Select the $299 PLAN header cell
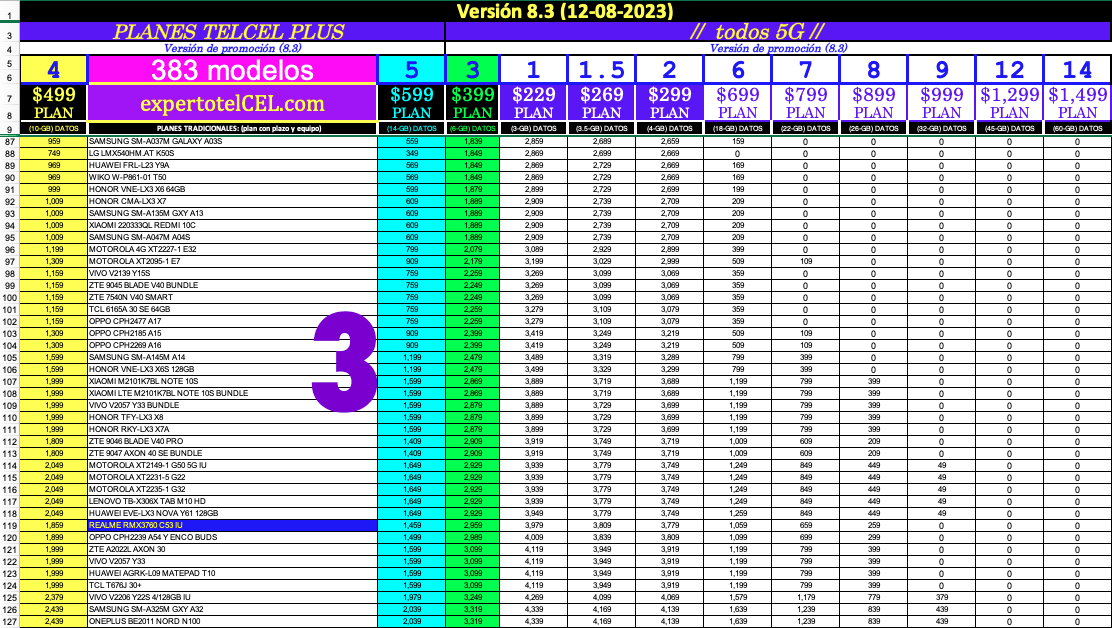Viewport: 1112px width, 628px height. click(x=669, y=103)
